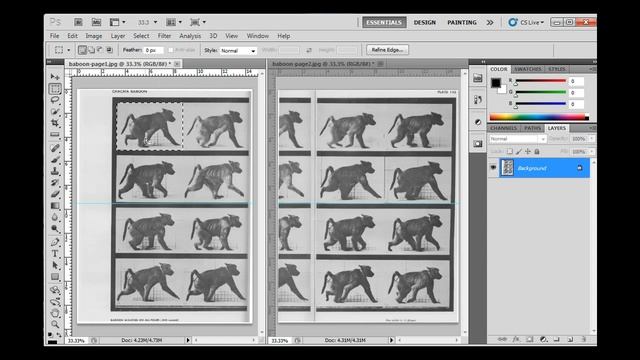Switch to the baboon-page2.jpg document tab
The height and width of the screenshot is (360, 640).
tap(323, 64)
